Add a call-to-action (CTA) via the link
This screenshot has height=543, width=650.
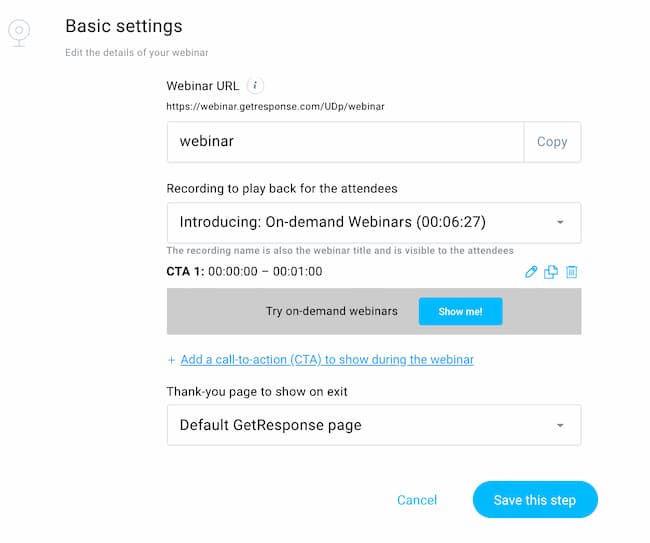[327, 360]
